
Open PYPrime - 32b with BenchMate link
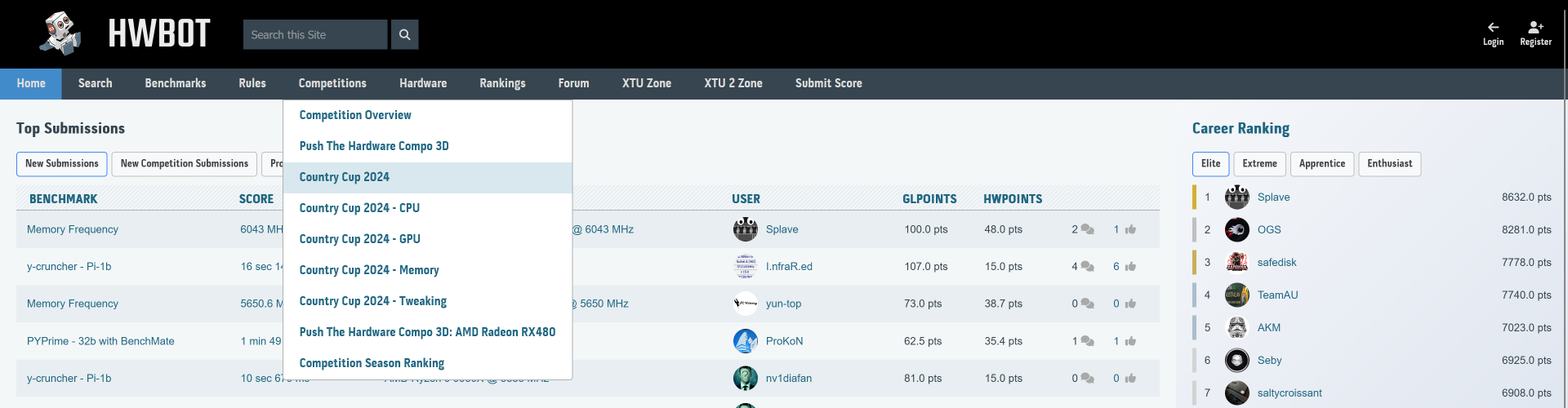pyautogui.click(x=100, y=341)
